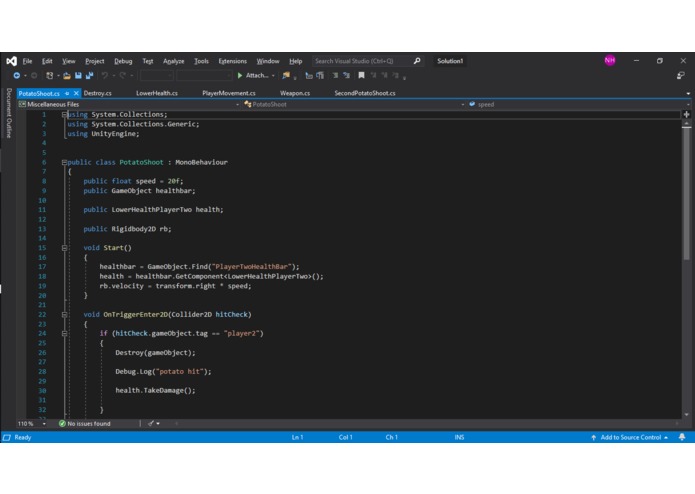Image resolution: width=695 pixels, height=494 pixels.
Task: Open the Attach button dropdown arrow
Action: [x=273, y=76]
